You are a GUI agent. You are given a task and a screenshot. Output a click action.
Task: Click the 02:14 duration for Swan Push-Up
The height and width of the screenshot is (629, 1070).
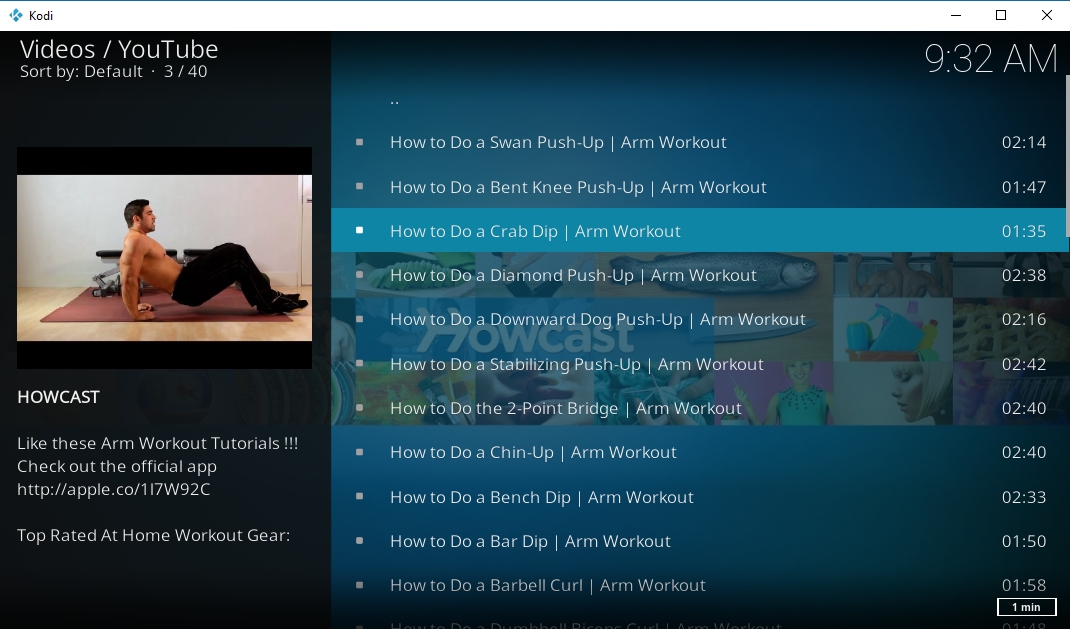[x=1024, y=142]
